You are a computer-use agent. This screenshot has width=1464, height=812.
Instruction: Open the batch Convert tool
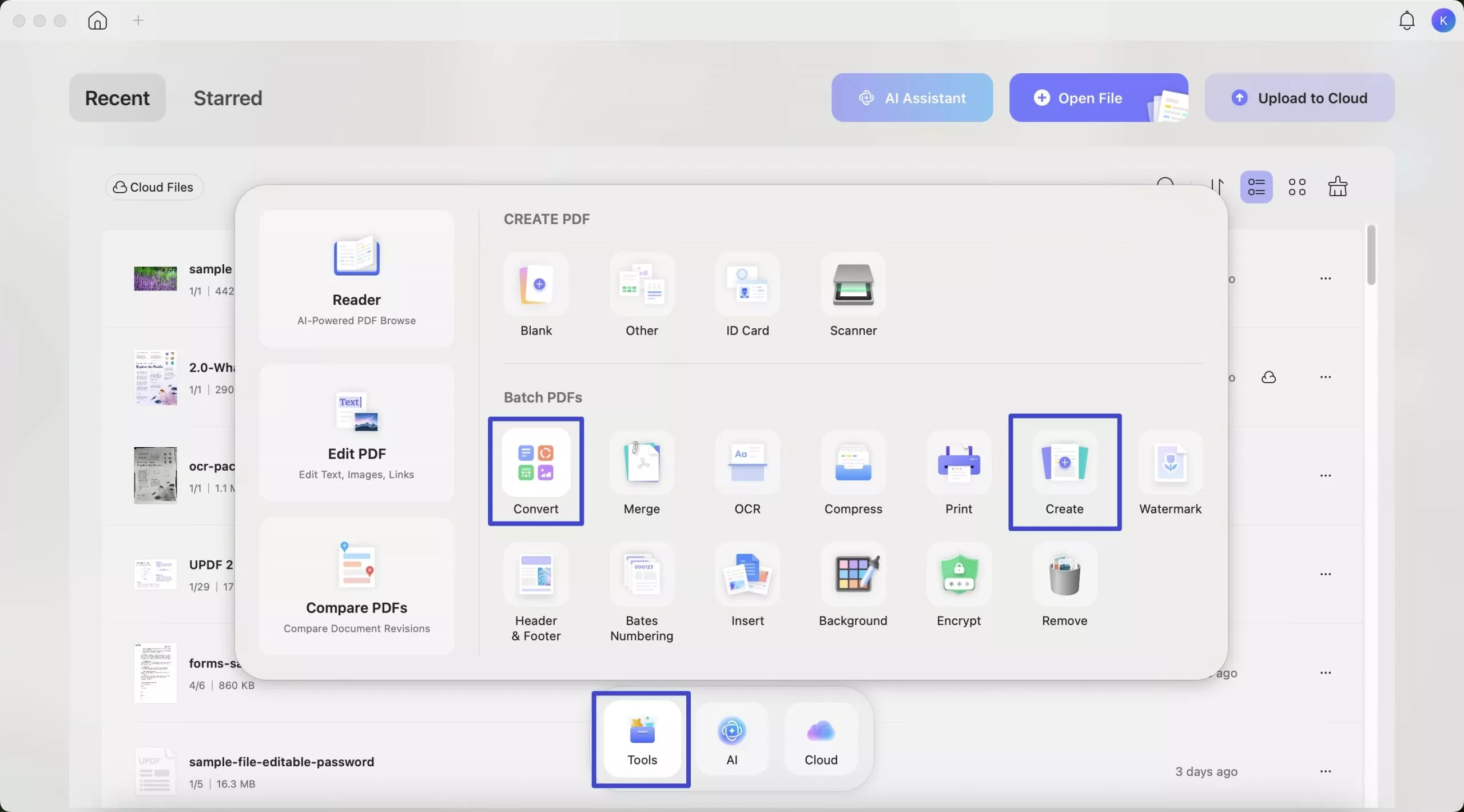[x=536, y=463]
